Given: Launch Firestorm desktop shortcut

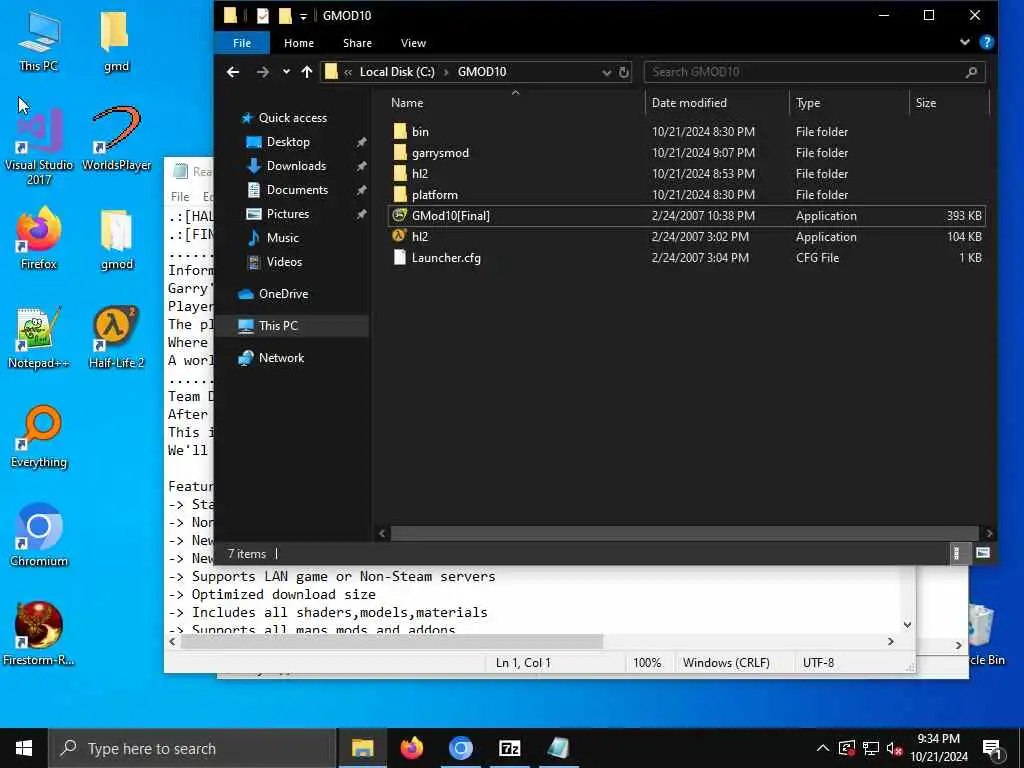Looking at the screenshot, I should [x=39, y=633].
